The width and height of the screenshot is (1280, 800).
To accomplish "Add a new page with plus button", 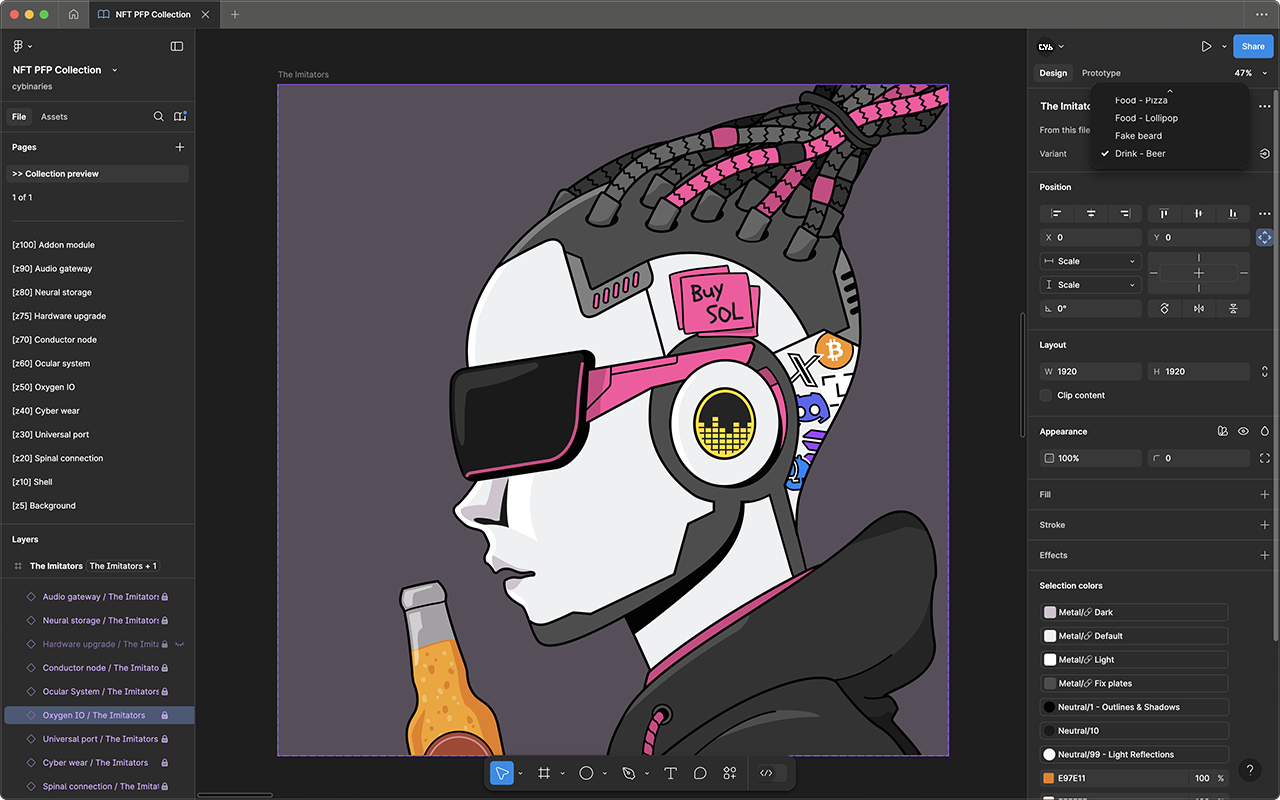I will tap(180, 147).
